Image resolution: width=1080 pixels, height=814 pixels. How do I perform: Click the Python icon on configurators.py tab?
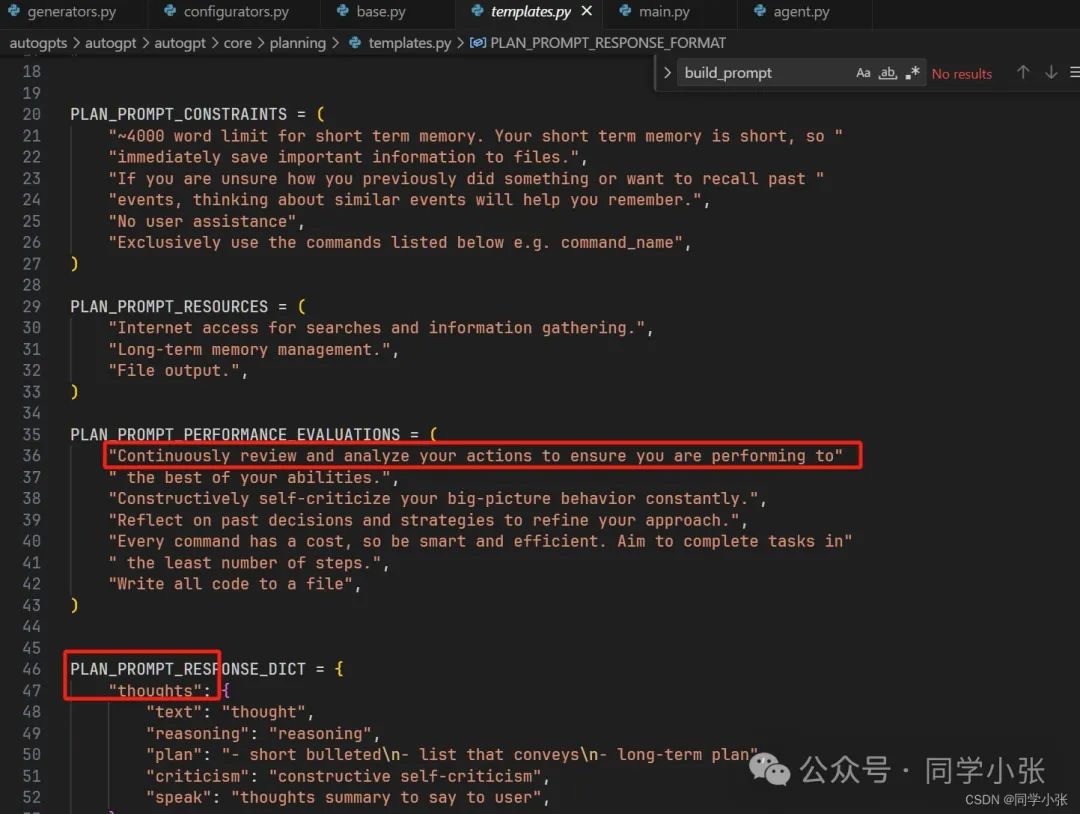168,13
